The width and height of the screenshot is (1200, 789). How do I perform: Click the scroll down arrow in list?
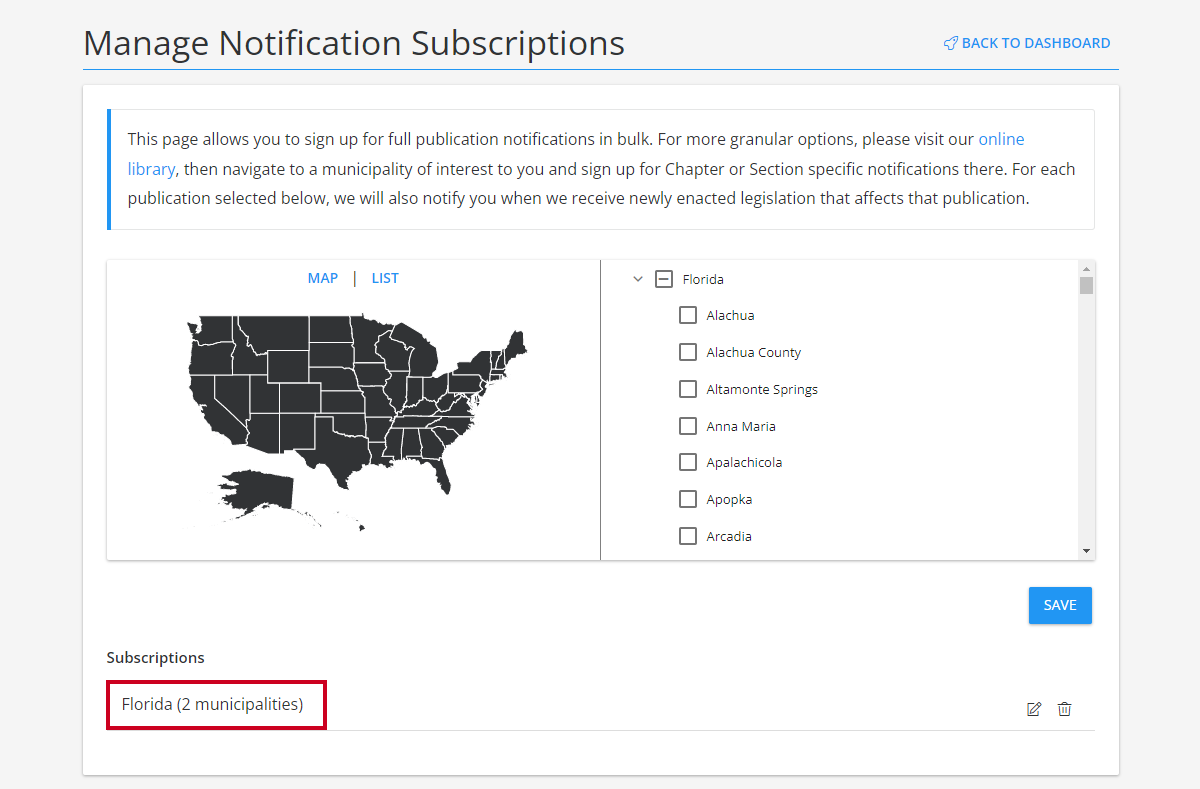[1086, 551]
